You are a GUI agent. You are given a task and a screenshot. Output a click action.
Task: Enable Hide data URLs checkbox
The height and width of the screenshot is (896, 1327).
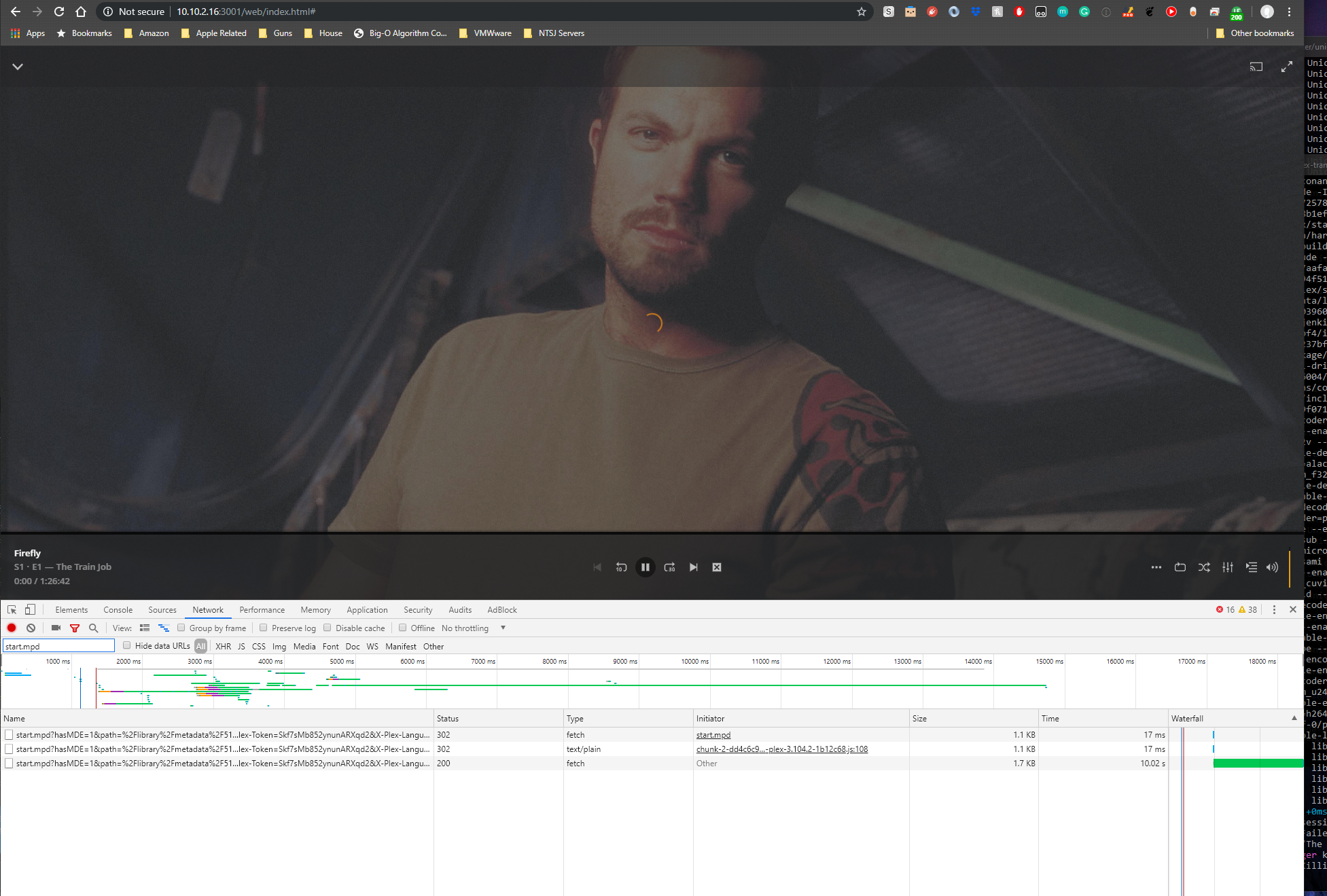click(126, 645)
